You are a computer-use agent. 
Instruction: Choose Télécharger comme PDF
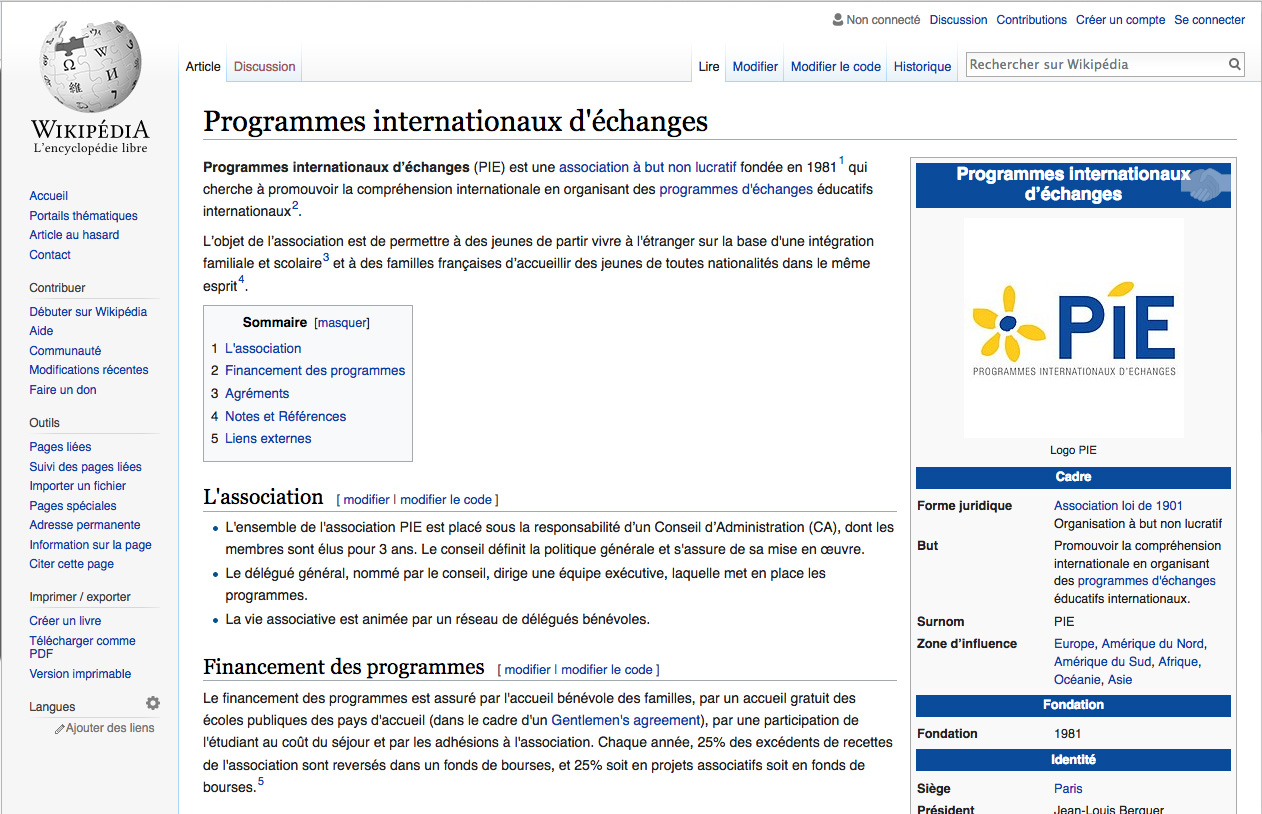tap(83, 647)
